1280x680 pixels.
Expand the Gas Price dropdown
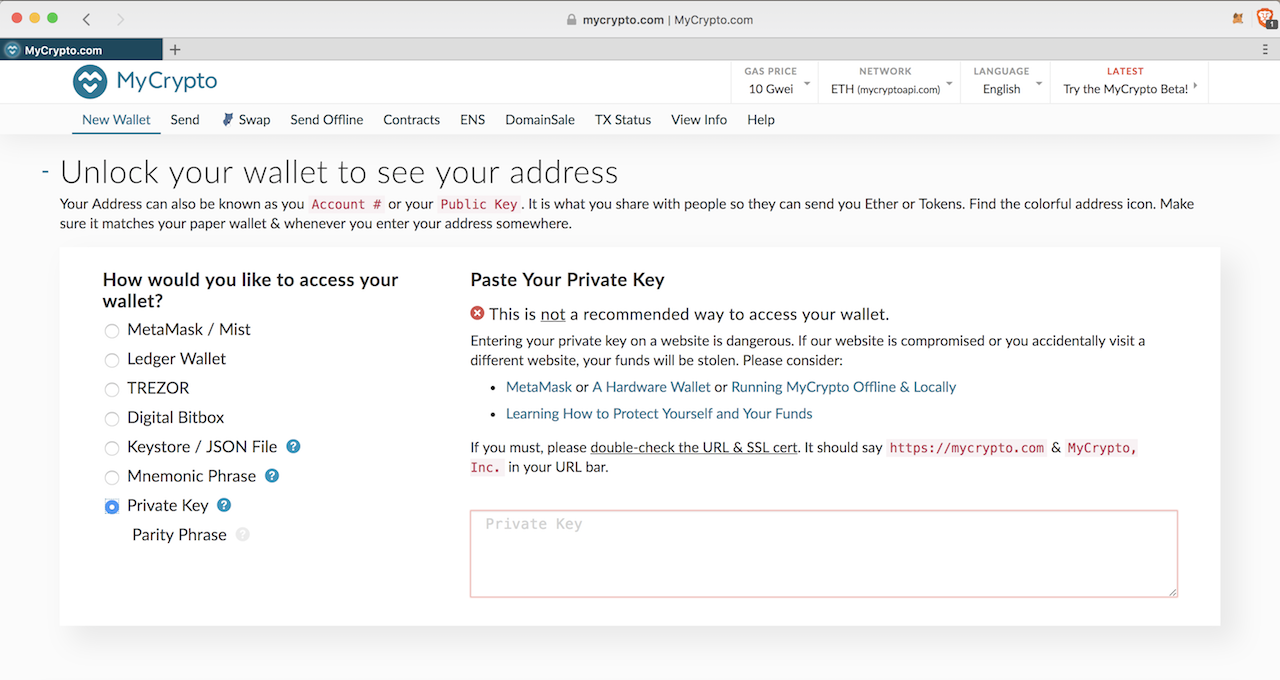(x=776, y=81)
